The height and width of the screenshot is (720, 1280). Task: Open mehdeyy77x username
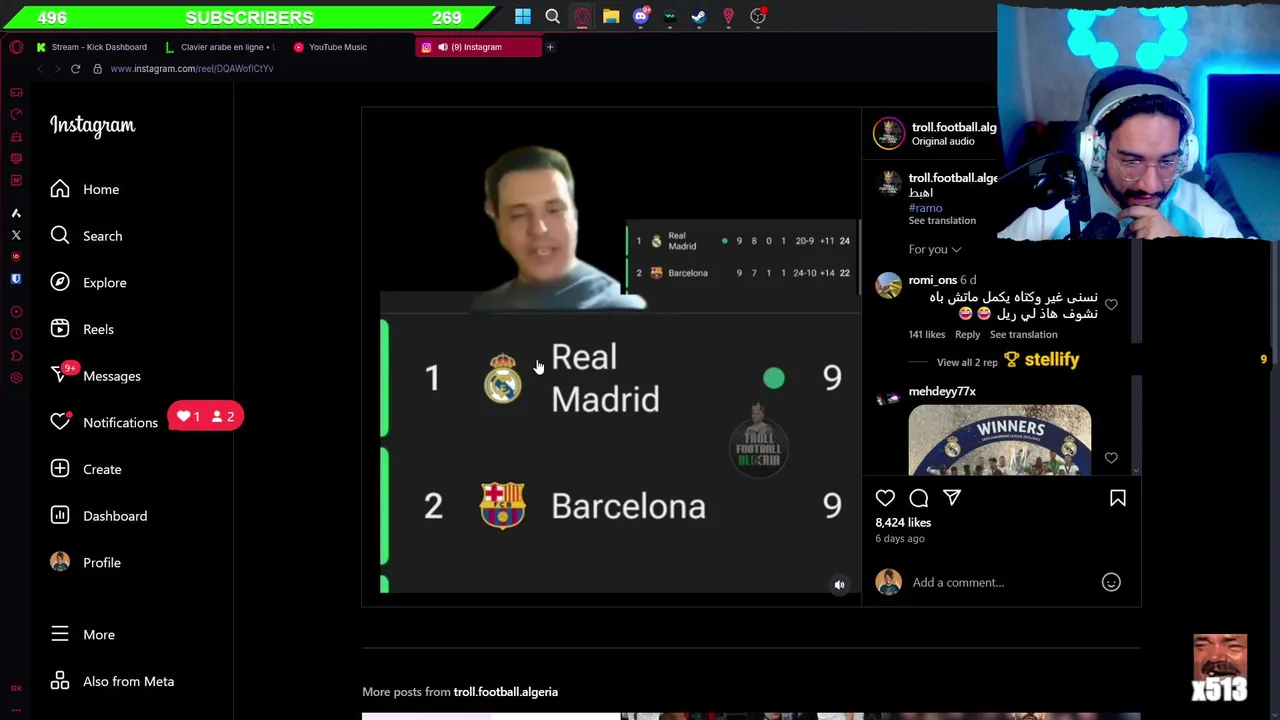[x=942, y=391]
